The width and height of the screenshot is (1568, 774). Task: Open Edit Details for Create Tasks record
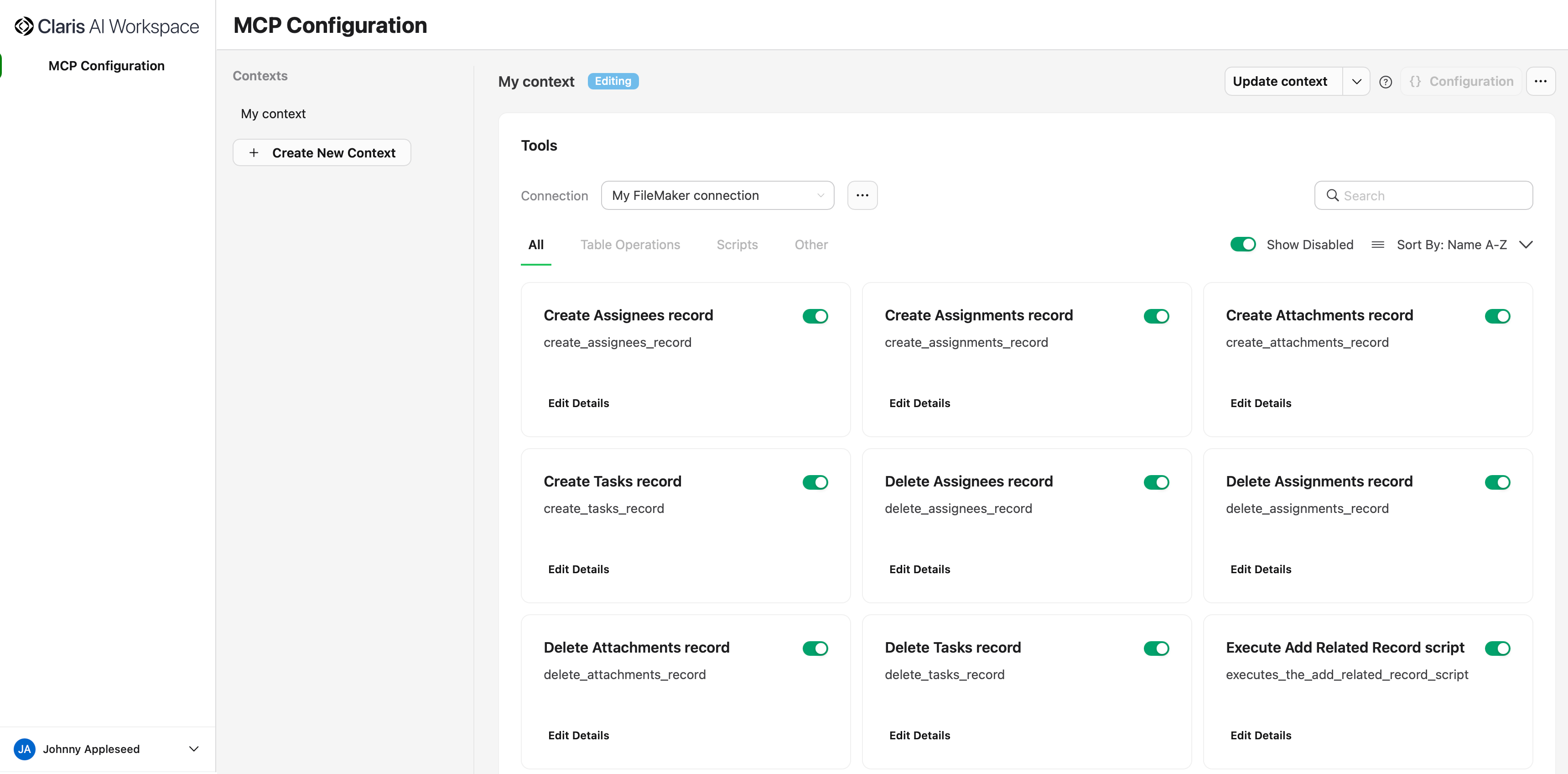coord(578,569)
